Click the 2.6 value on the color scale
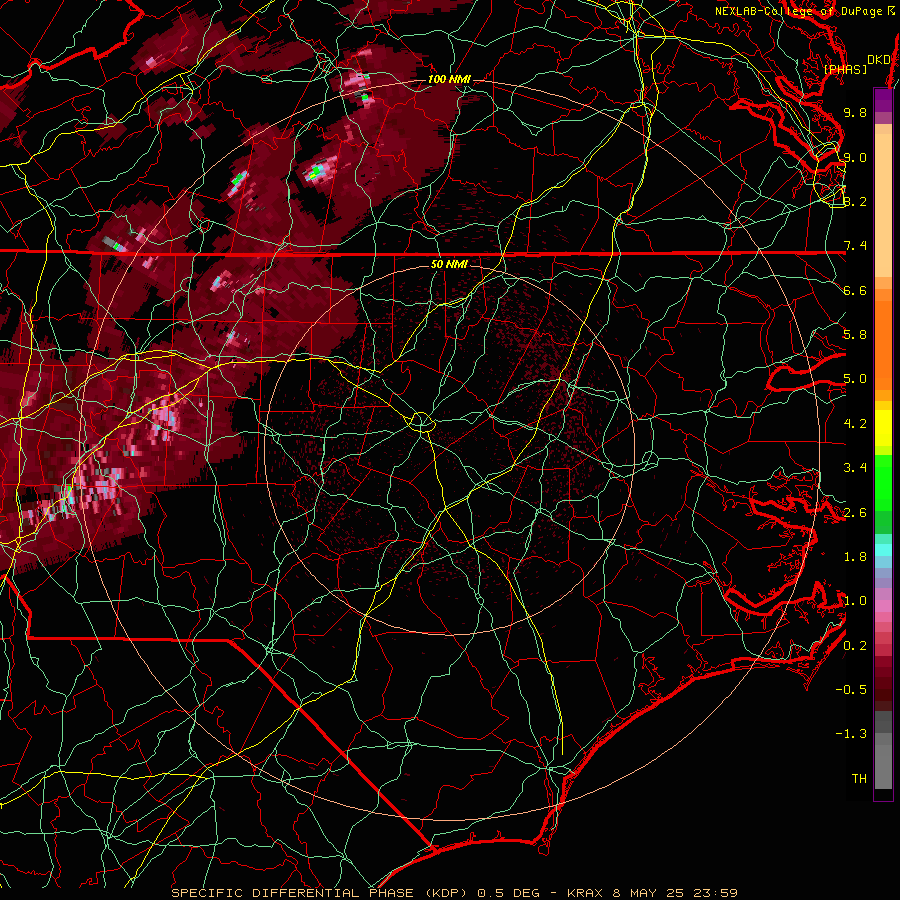 855,513
